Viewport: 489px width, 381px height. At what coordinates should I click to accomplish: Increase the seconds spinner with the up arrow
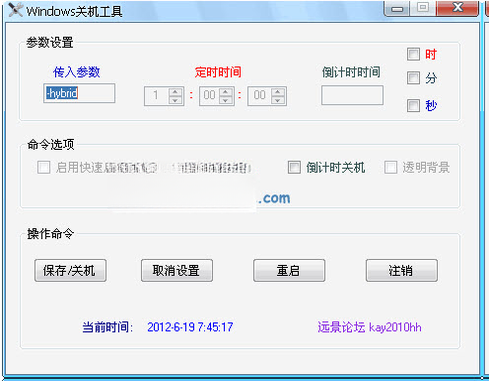(278, 92)
